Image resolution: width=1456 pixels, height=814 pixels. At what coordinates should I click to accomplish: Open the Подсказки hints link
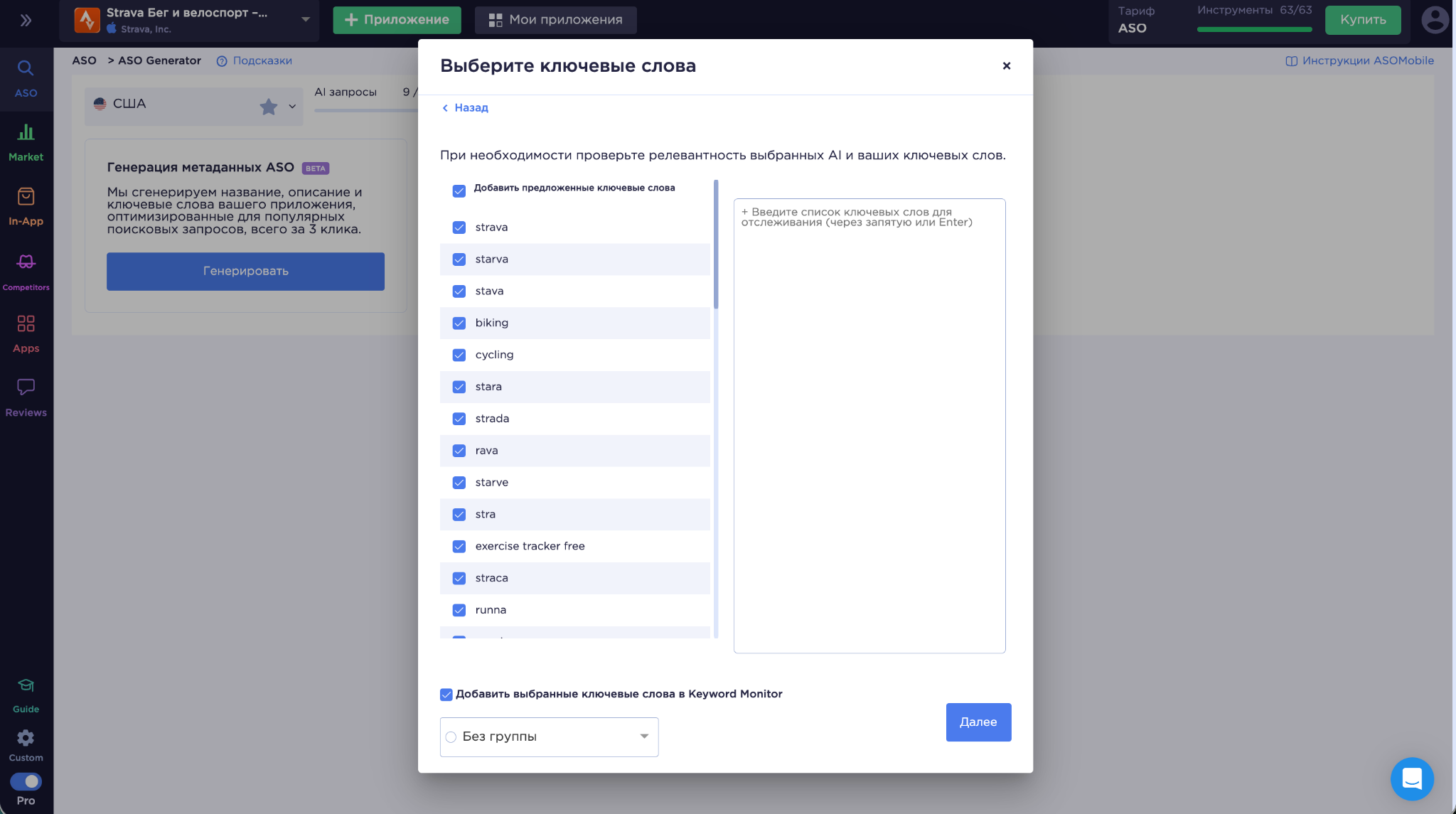(262, 61)
